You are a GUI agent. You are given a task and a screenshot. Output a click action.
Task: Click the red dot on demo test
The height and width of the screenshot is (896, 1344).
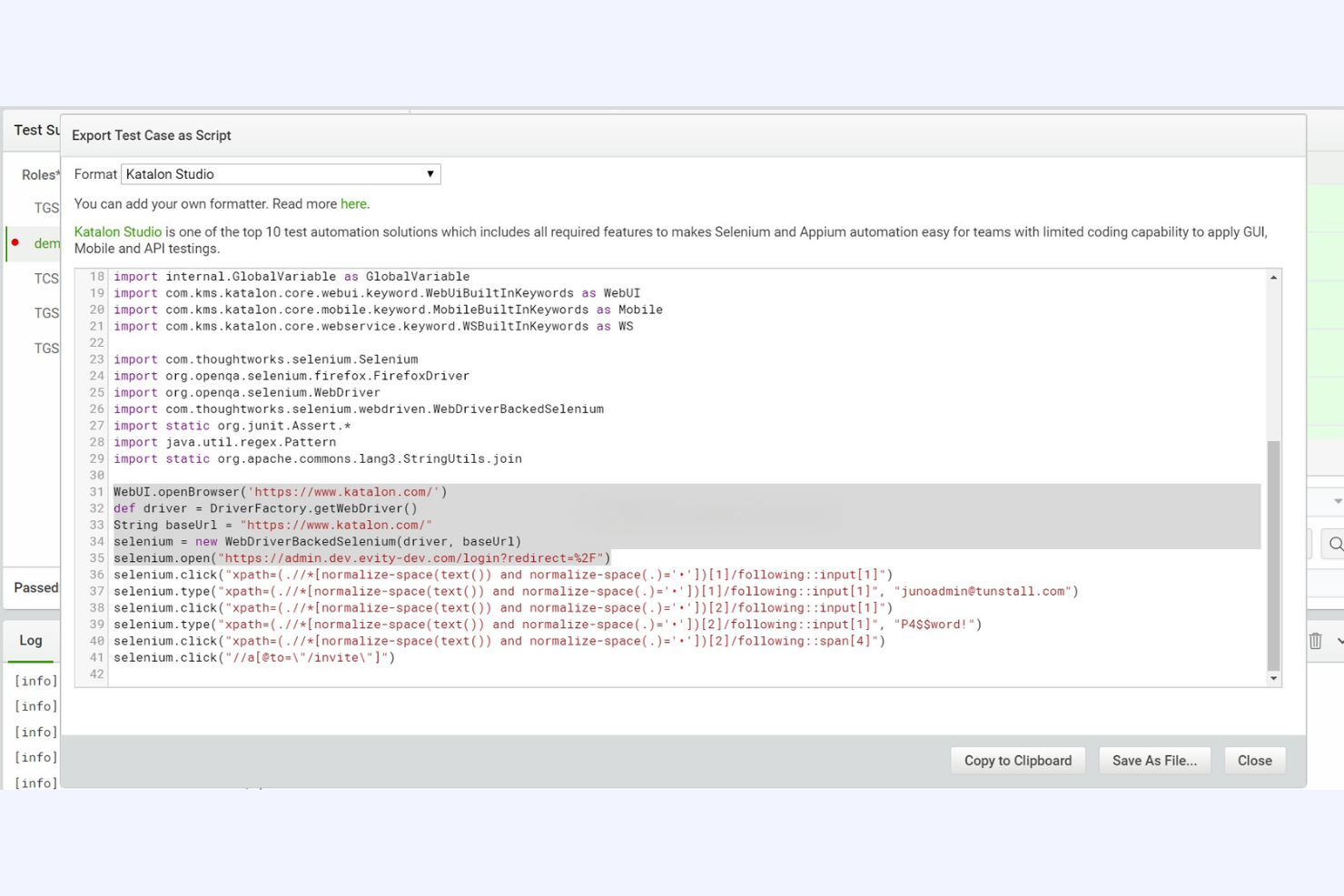[15, 242]
